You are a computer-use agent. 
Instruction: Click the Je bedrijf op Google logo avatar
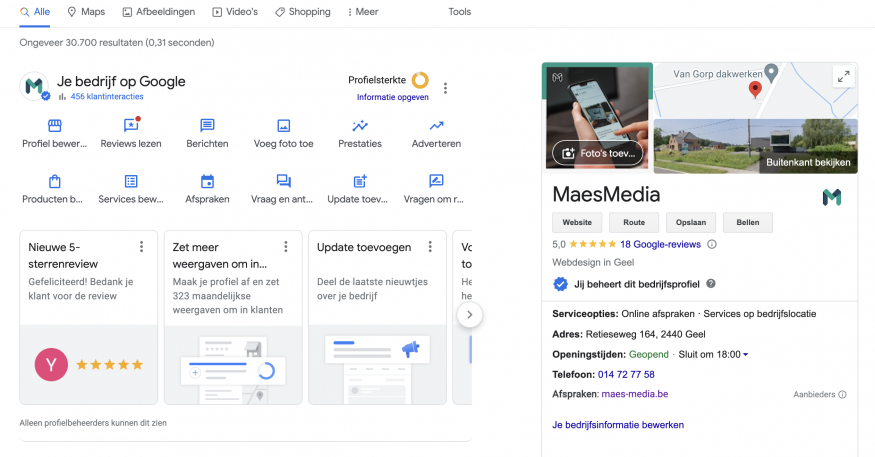(x=34, y=86)
